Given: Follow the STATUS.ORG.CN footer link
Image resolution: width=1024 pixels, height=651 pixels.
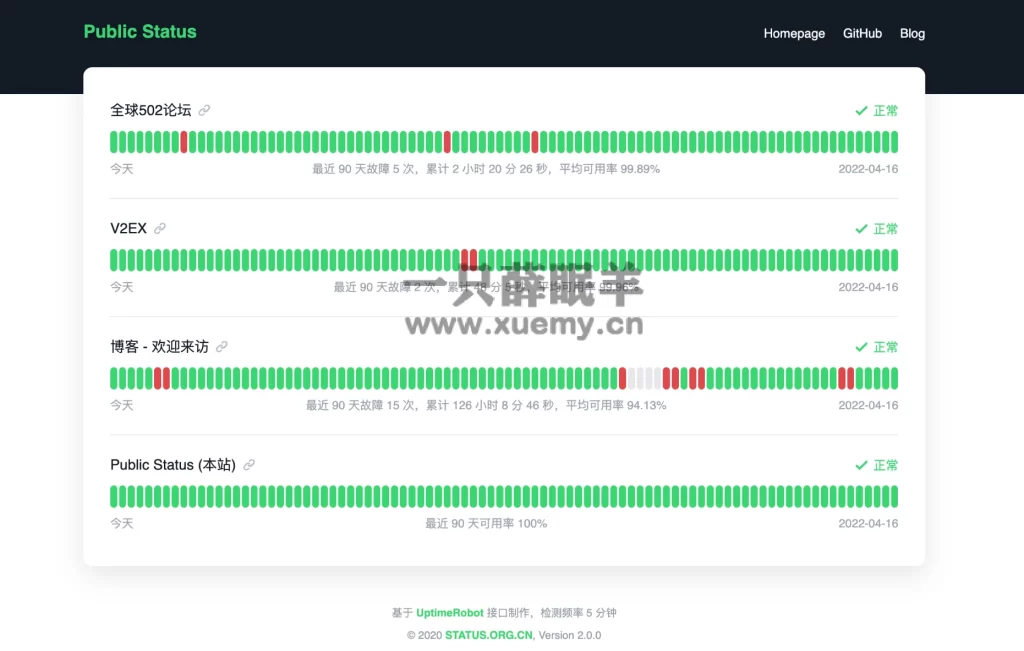Looking at the screenshot, I should (x=488, y=635).
